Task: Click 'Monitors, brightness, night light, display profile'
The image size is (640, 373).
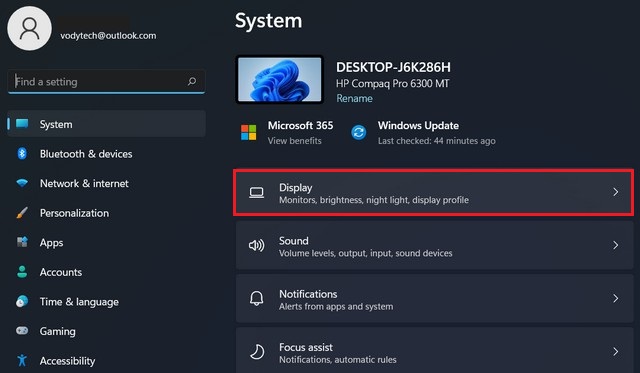Action: pyautogui.click(x=373, y=200)
